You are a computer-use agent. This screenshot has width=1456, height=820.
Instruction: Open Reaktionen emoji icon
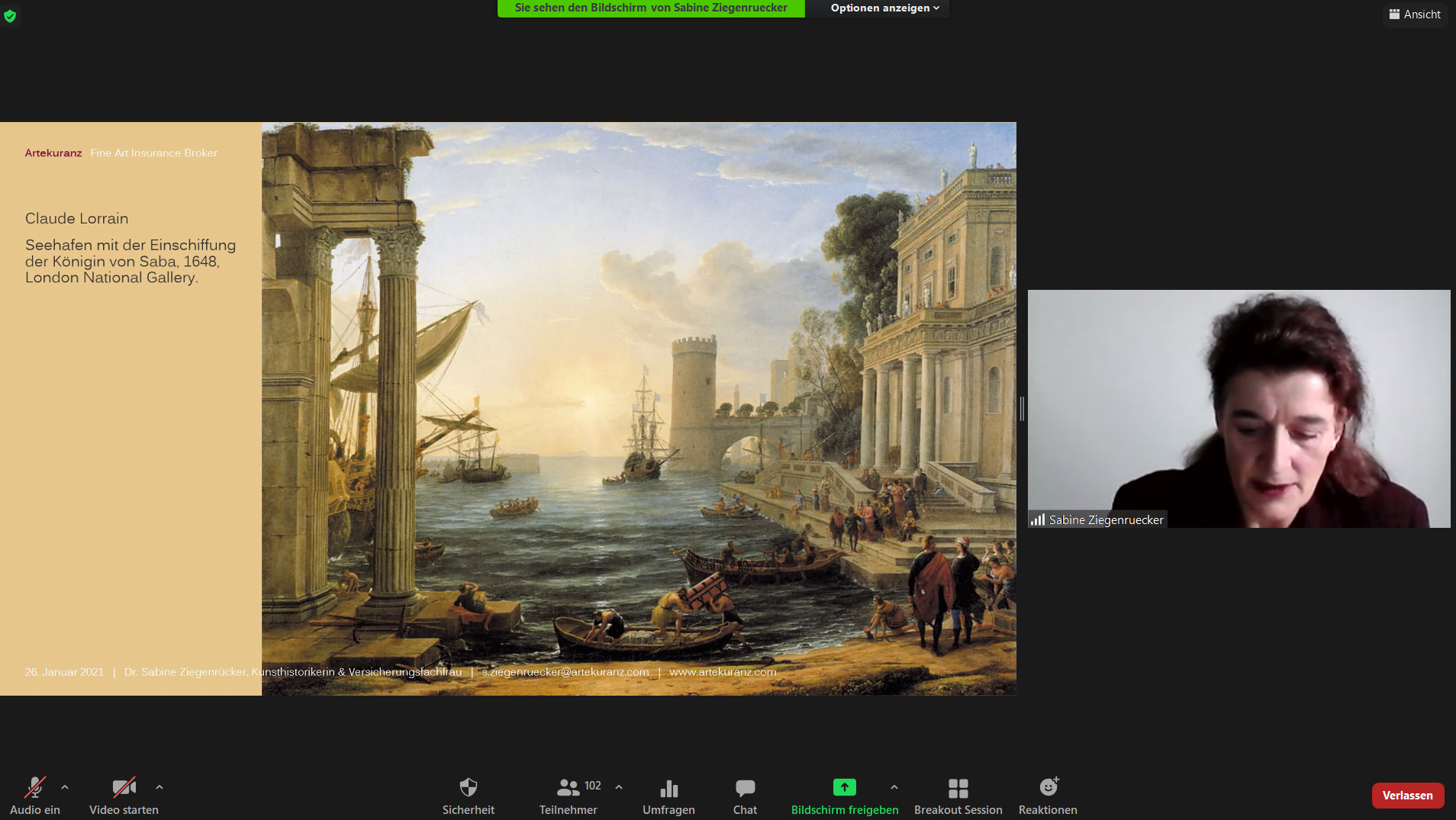pyautogui.click(x=1049, y=786)
